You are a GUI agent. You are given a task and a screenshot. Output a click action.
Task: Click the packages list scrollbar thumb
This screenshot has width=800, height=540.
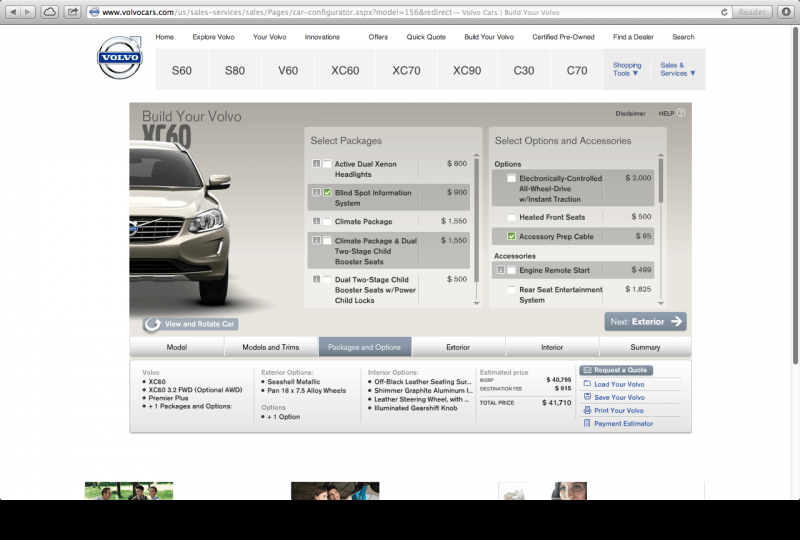point(477,219)
